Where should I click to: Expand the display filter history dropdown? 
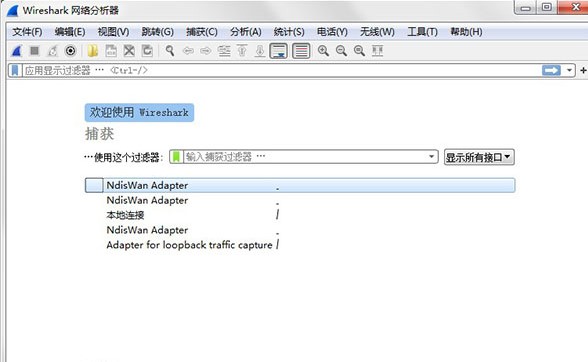pos(569,70)
